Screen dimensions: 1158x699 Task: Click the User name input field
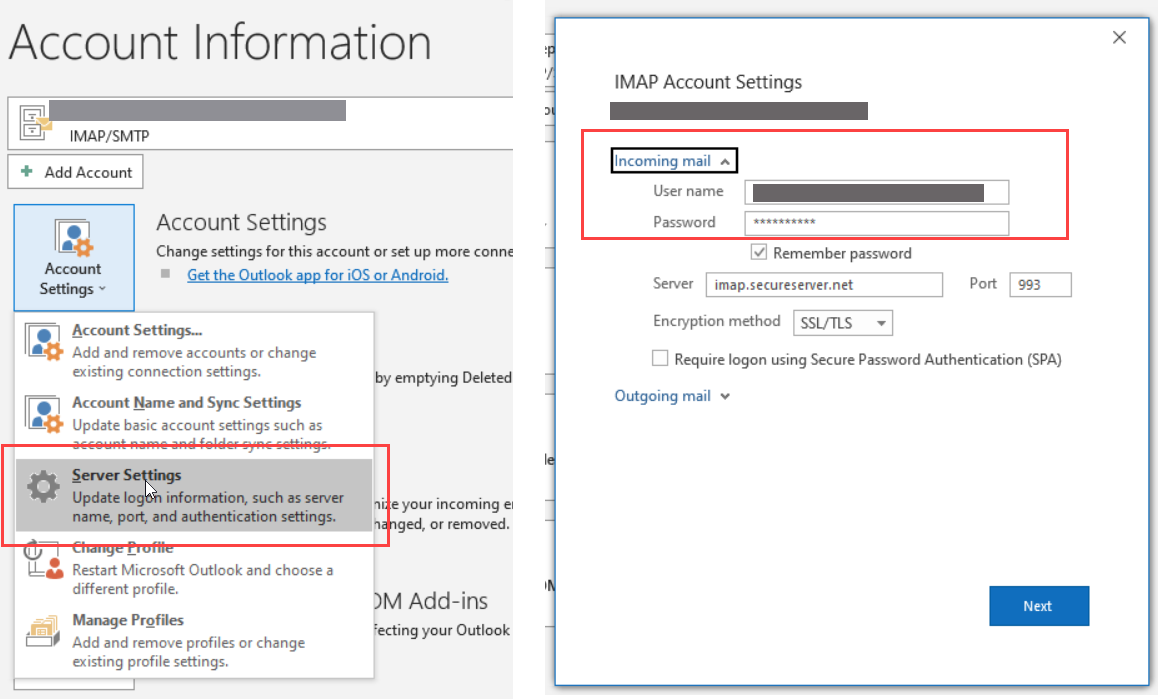point(877,192)
